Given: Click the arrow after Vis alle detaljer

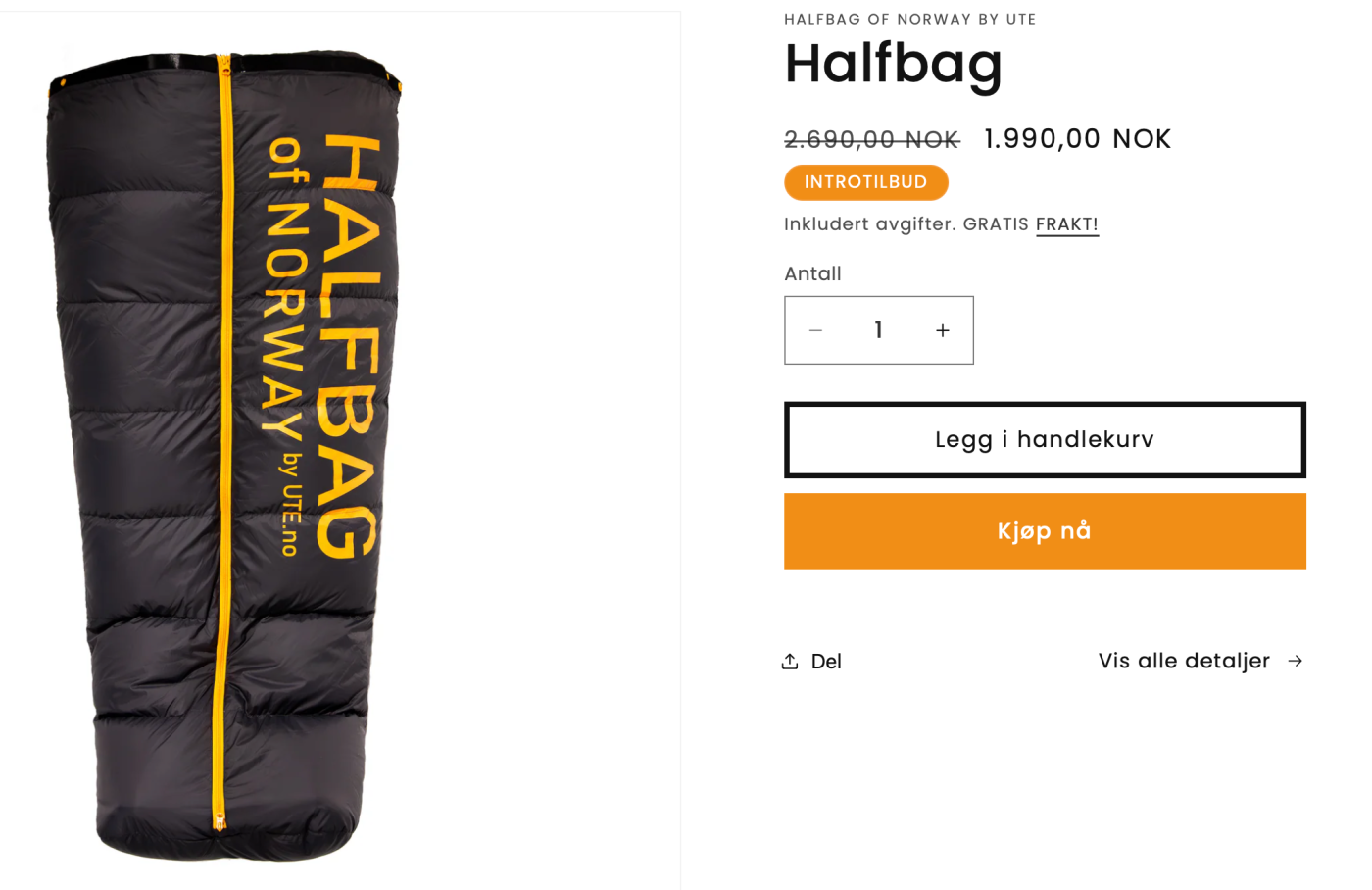Looking at the screenshot, I should point(1296,661).
